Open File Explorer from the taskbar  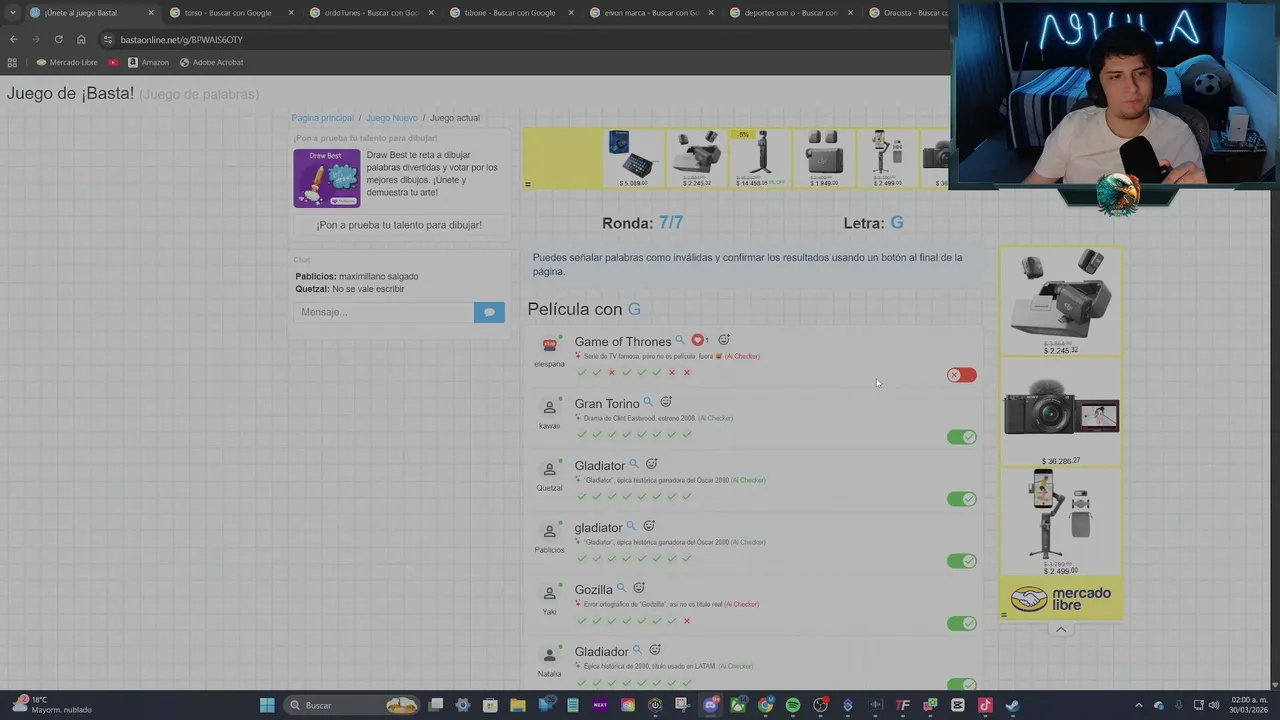click(517, 705)
